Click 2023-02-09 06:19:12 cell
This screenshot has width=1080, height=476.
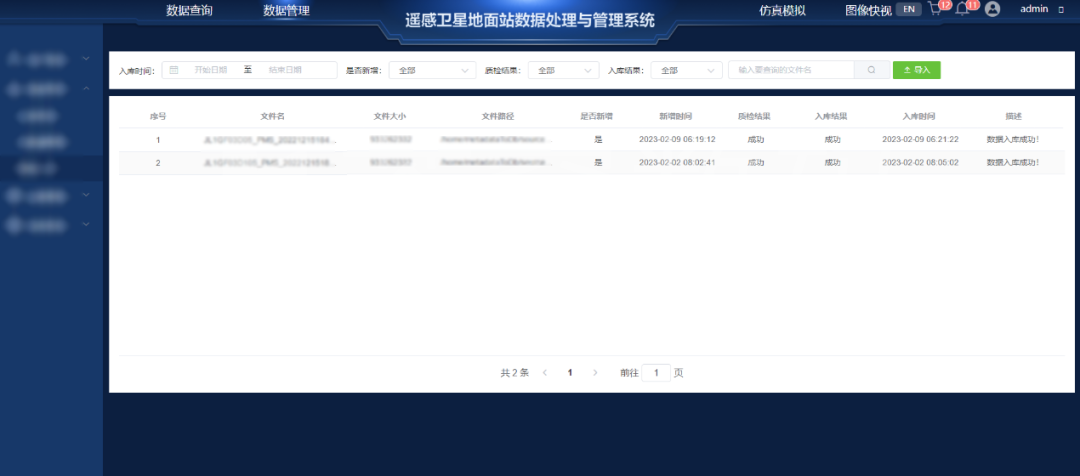click(677, 139)
